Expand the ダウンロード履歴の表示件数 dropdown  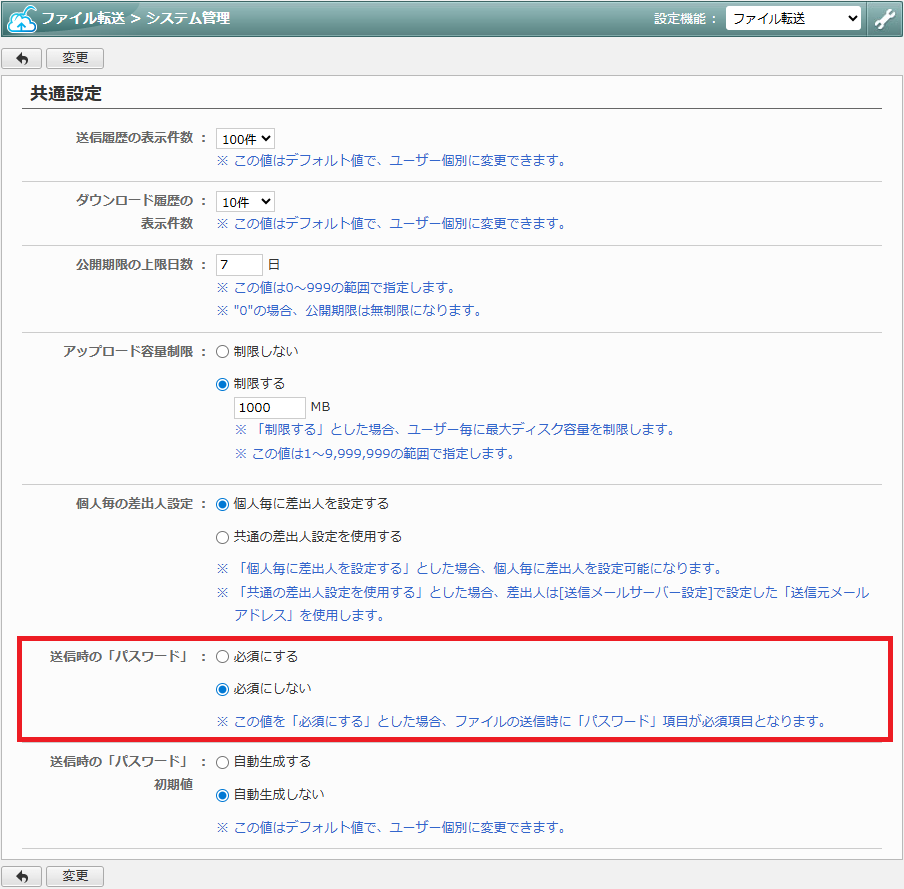point(245,202)
